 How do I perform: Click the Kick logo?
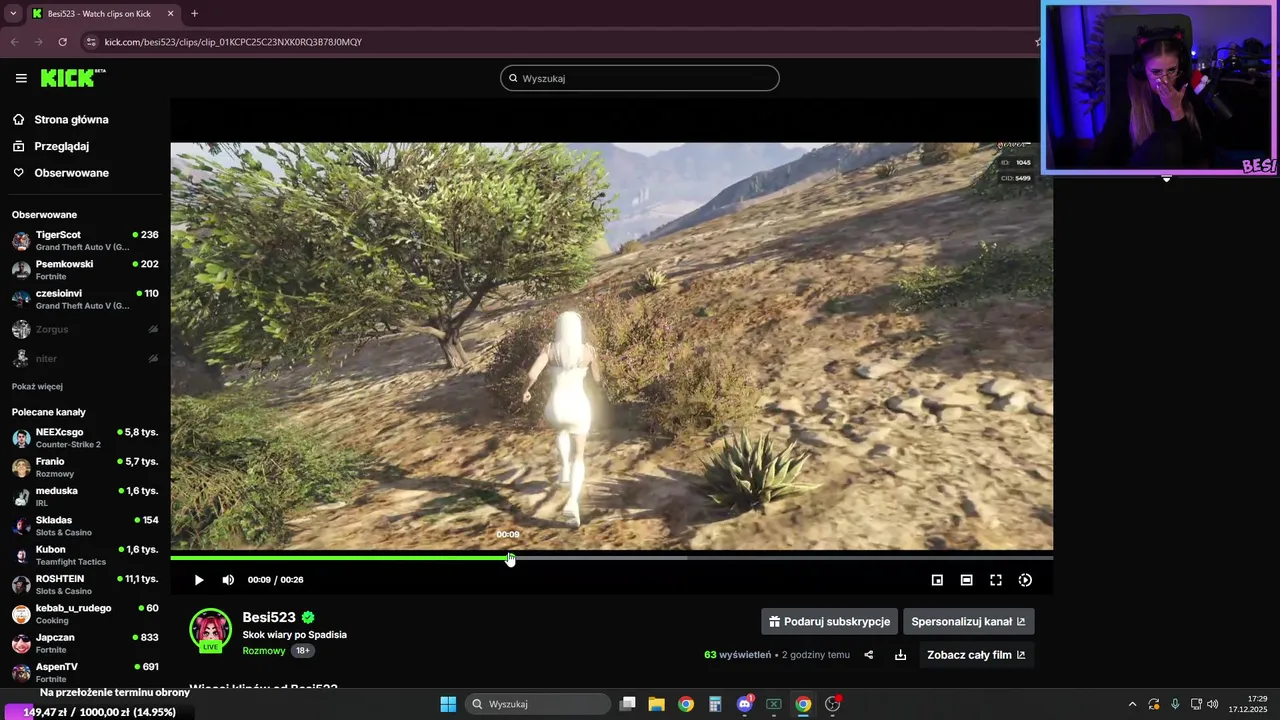coord(73,78)
